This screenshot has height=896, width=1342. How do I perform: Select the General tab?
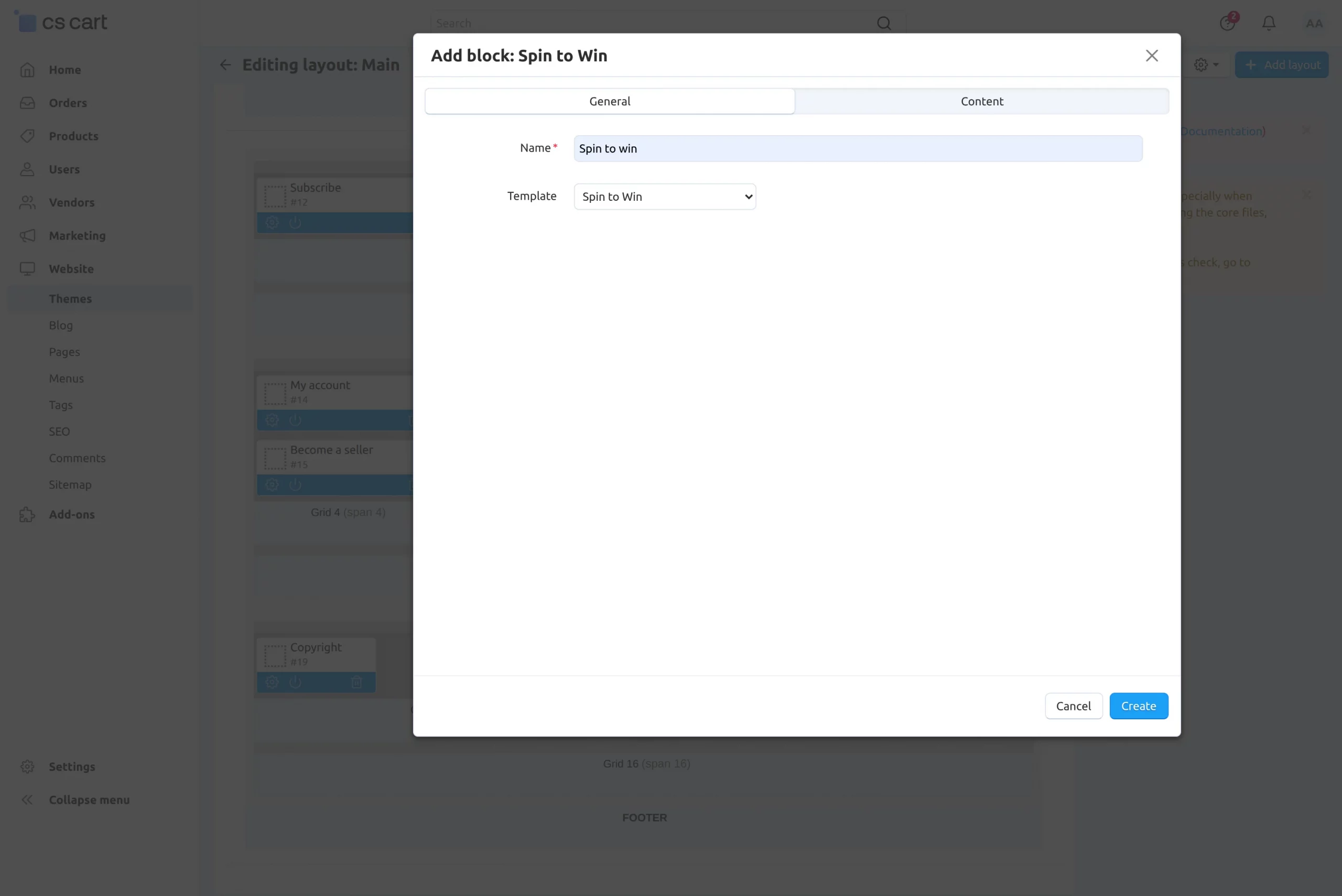pyautogui.click(x=610, y=101)
